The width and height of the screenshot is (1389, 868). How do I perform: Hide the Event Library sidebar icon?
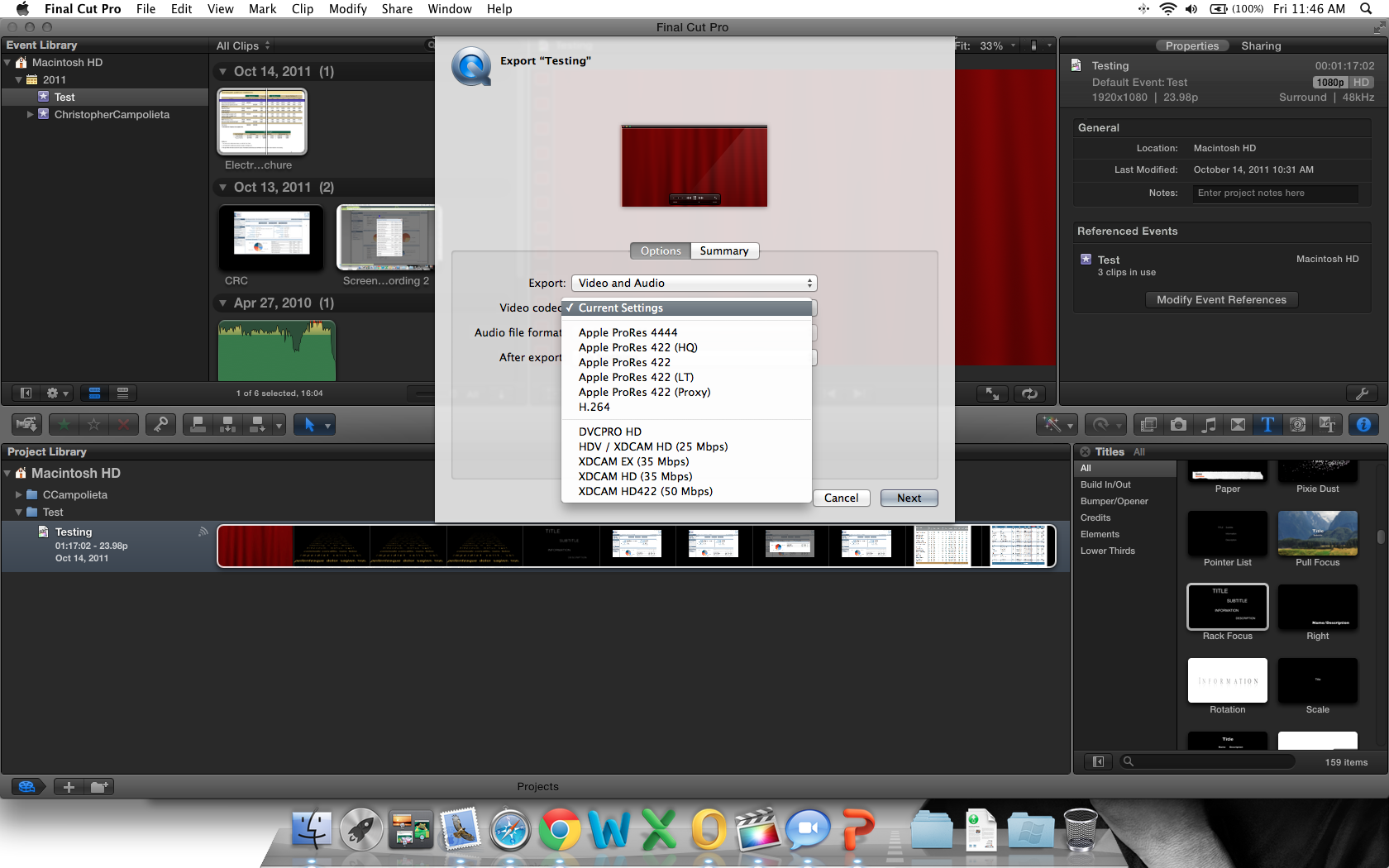tap(26, 393)
